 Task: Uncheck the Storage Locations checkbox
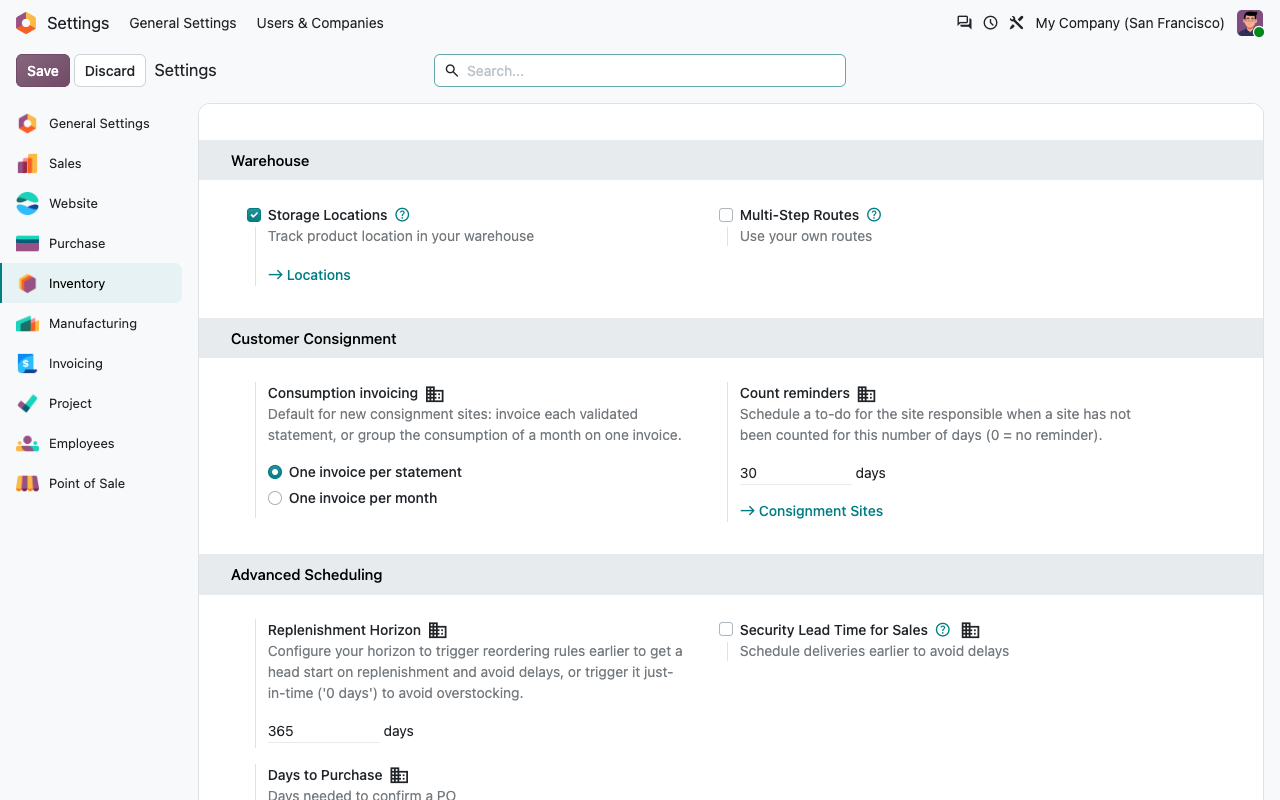[254, 215]
